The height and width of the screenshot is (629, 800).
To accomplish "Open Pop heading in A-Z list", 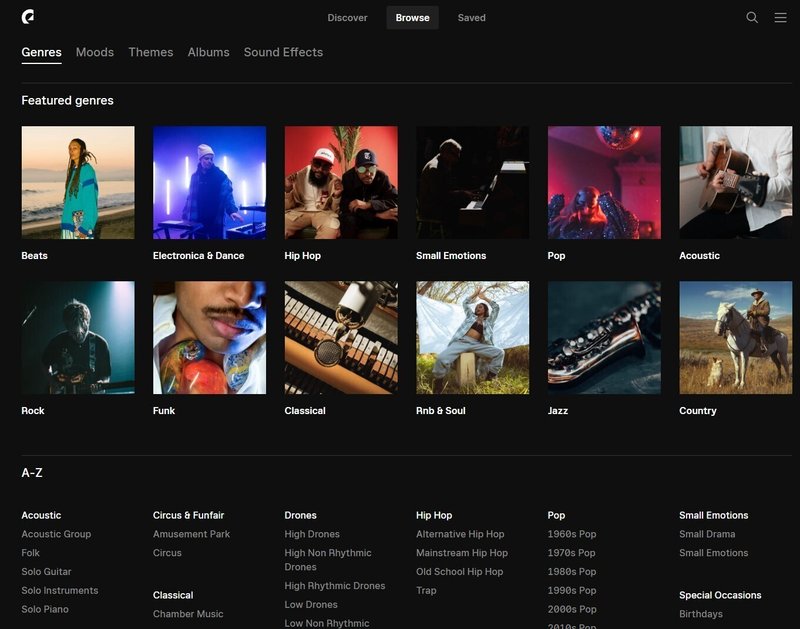I will coord(556,515).
